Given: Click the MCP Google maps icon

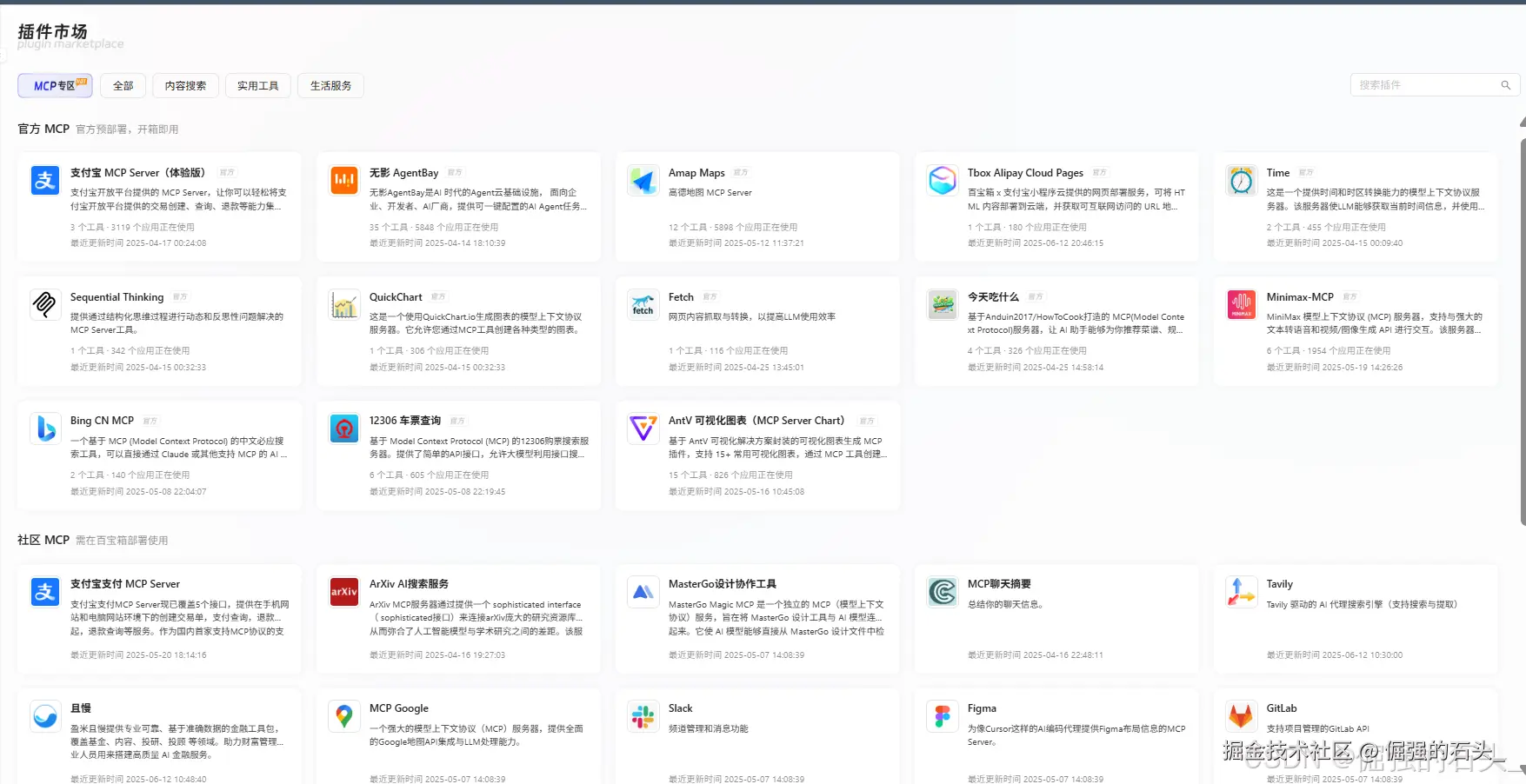Looking at the screenshot, I should tap(343, 715).
